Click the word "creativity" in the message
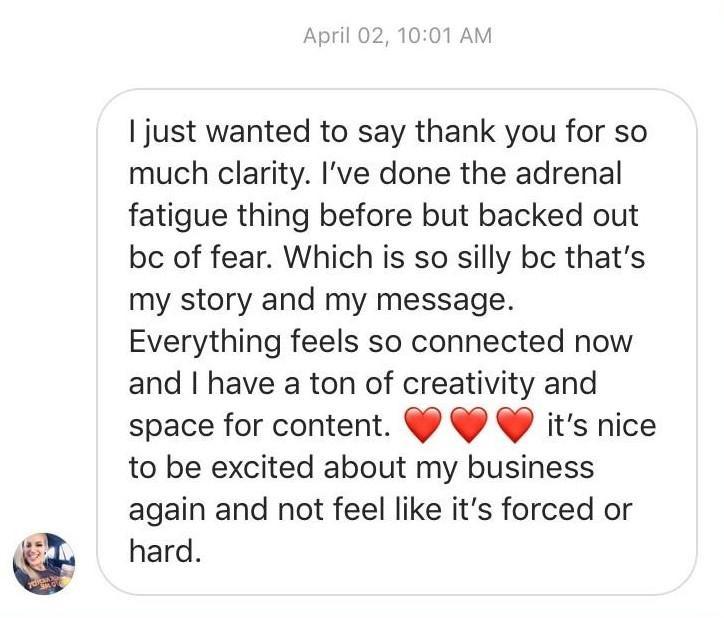This screenshot has width=724, height=618. pyautogui.click(x=469, y=384)
